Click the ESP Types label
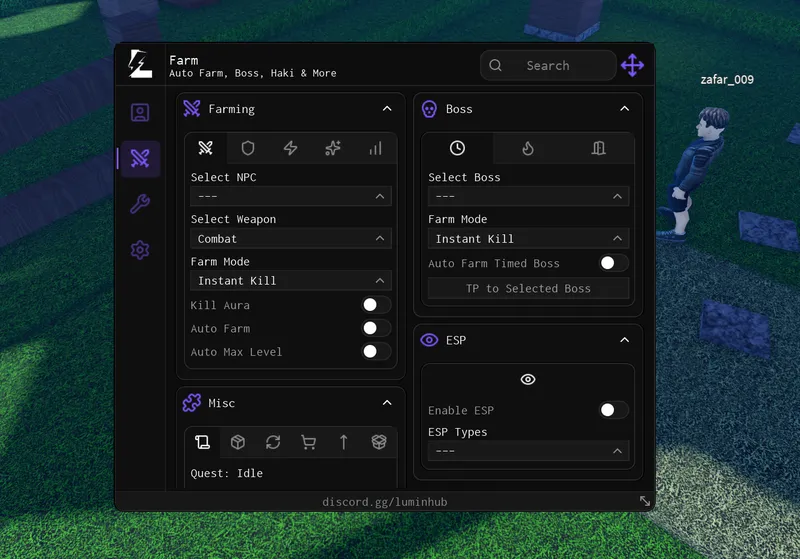Image resolution: width=800 pixels, height=559 pixels. pyautogui.click(x=457, y=432)
